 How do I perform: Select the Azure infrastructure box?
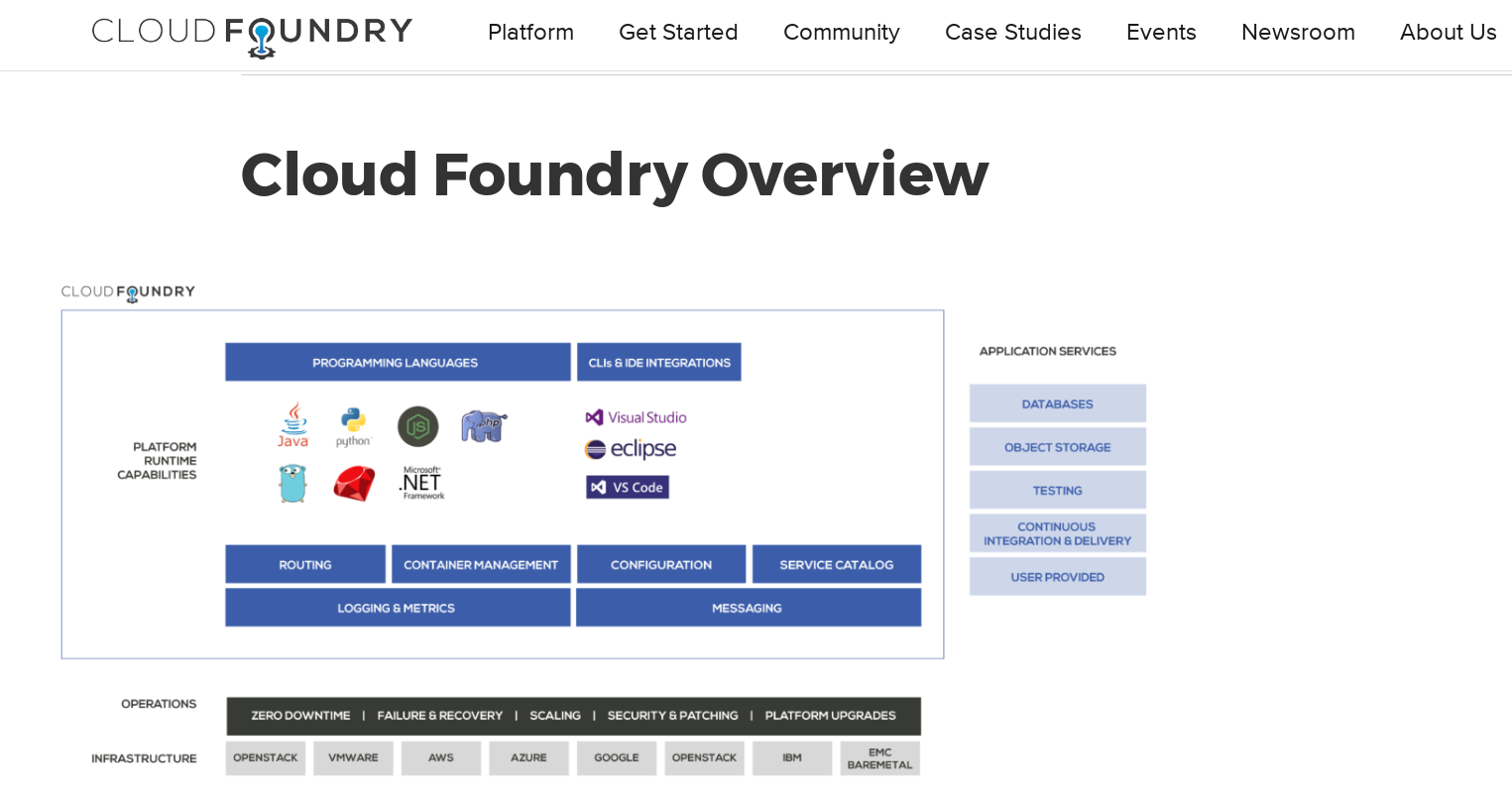528,758
